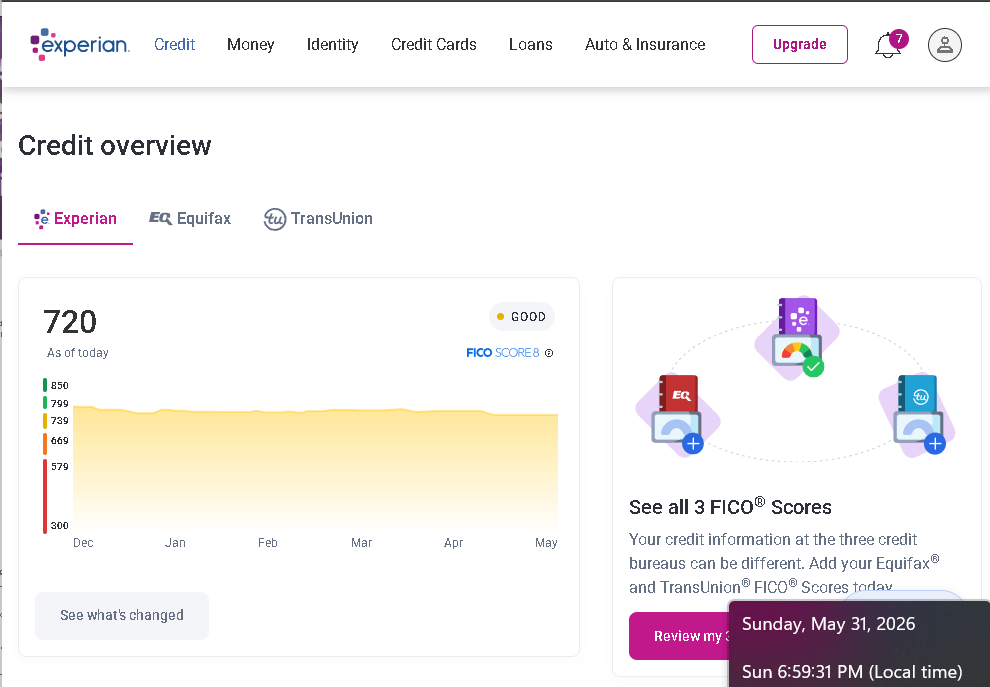This screenshot has width=990, height=687.
Task: Click the 300 scale label
Action: (59, 525)
